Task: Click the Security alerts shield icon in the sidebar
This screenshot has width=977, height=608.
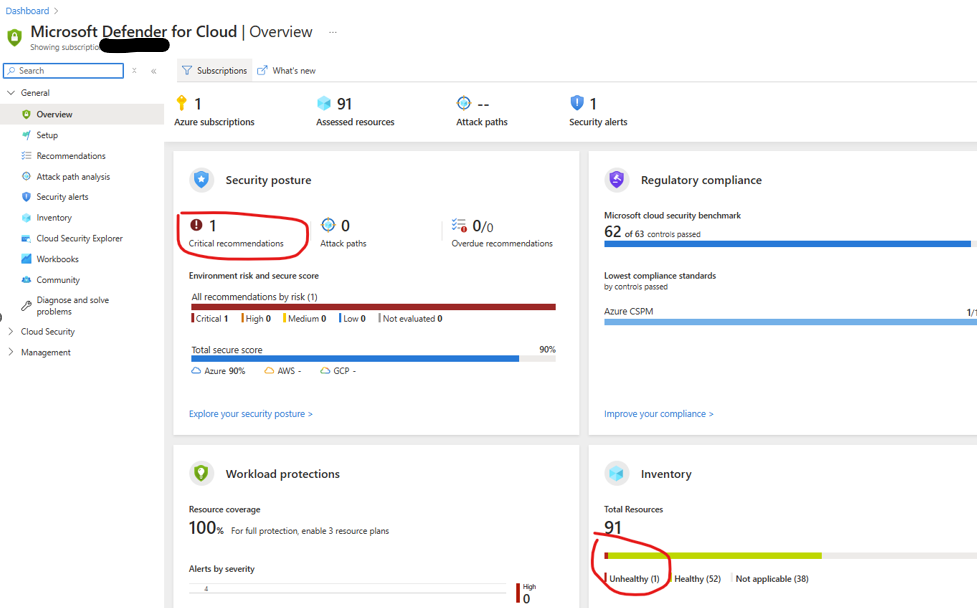Action: tap(26, 196)
